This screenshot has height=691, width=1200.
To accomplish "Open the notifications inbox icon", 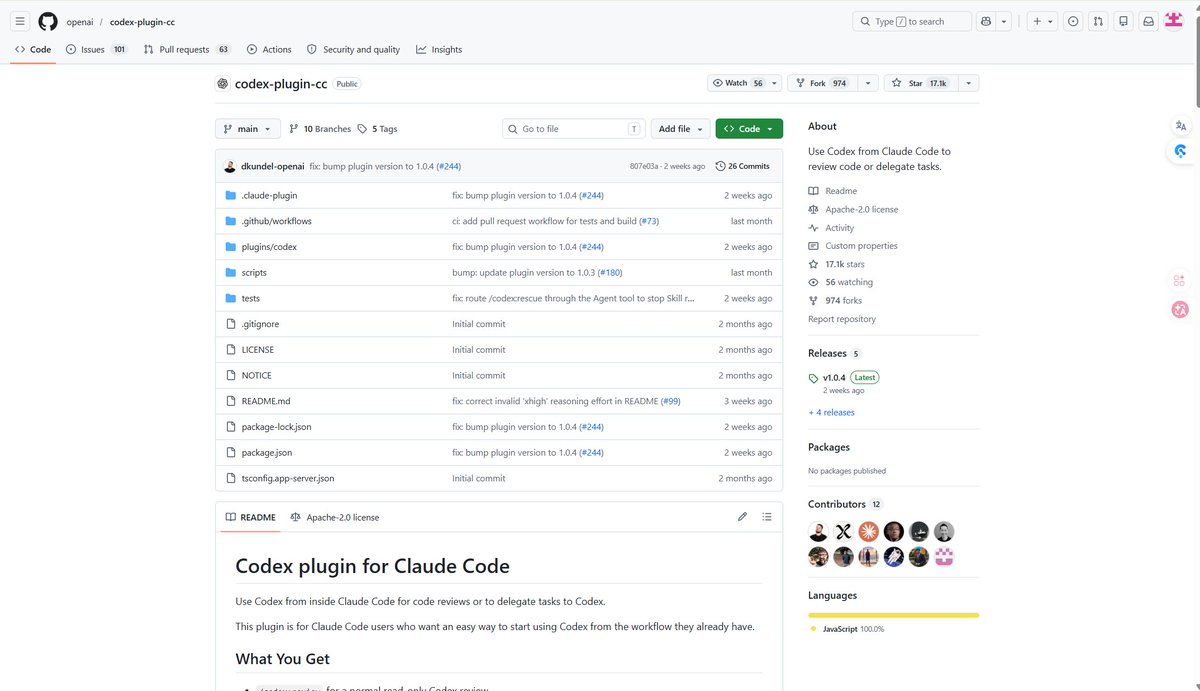I will click(x=1149, y=21).
